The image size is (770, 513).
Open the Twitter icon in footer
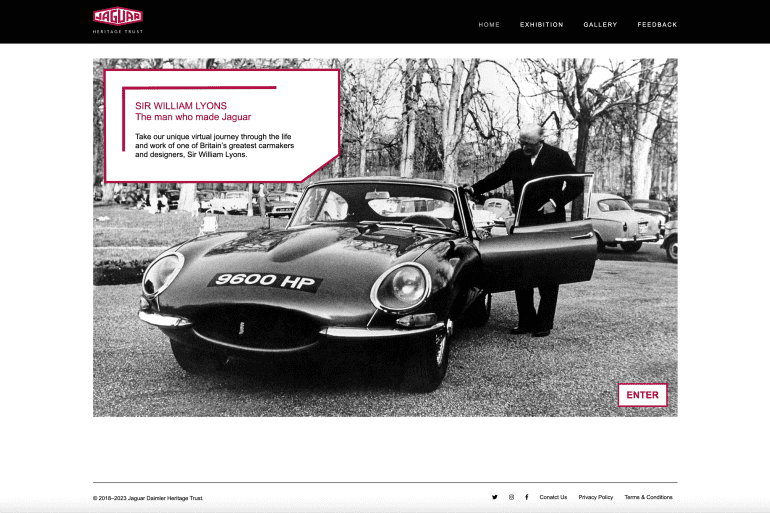tap(495, 497)
